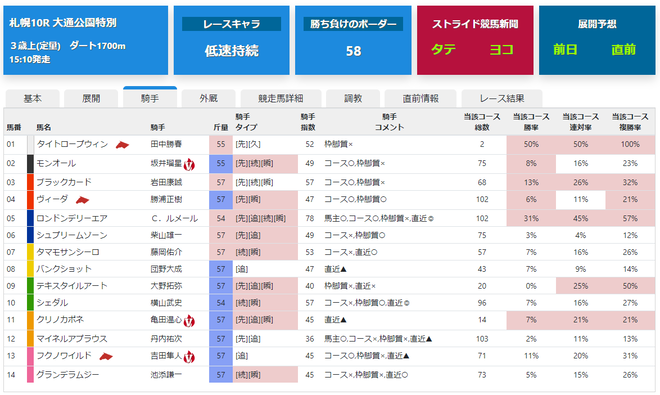
Task: Click red badge icon beside 吉田隼人
Action: (189, 357)
